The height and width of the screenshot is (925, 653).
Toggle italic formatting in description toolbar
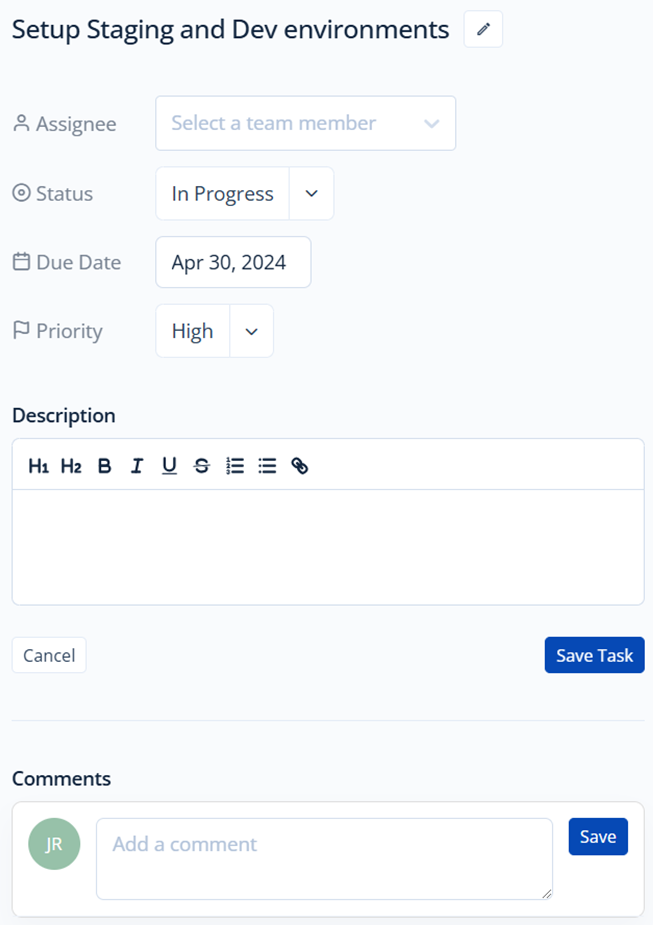[x=137, y=466]
